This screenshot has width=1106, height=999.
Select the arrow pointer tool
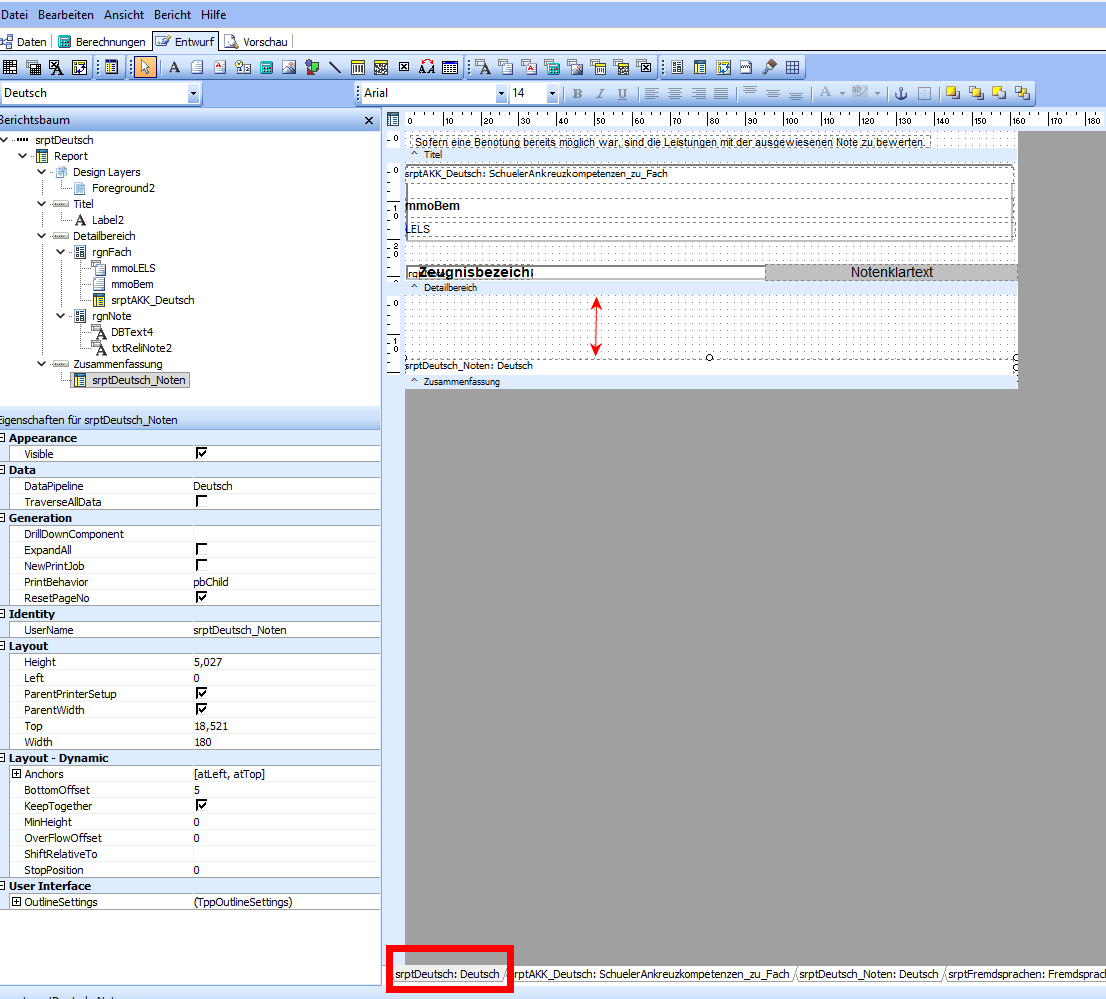(145, 67)
